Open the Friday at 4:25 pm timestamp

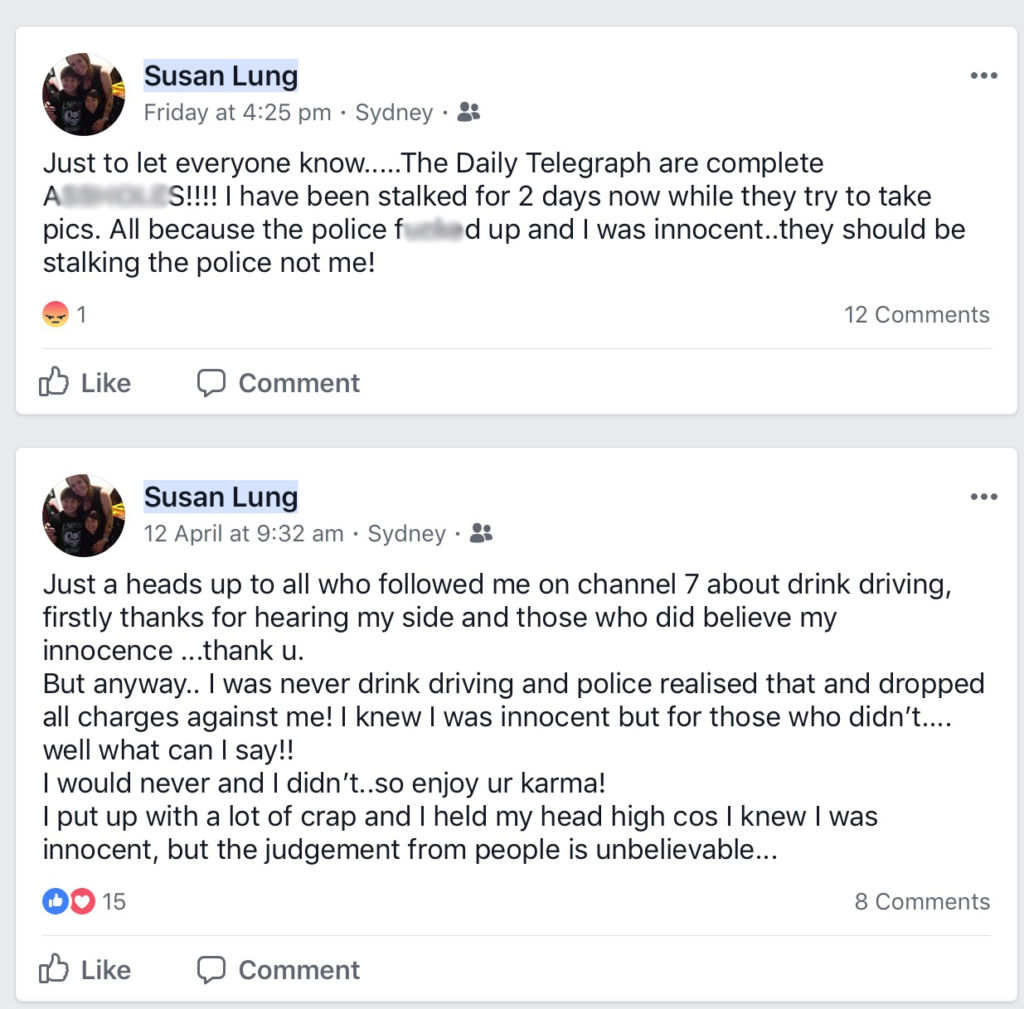coord(237,113)
